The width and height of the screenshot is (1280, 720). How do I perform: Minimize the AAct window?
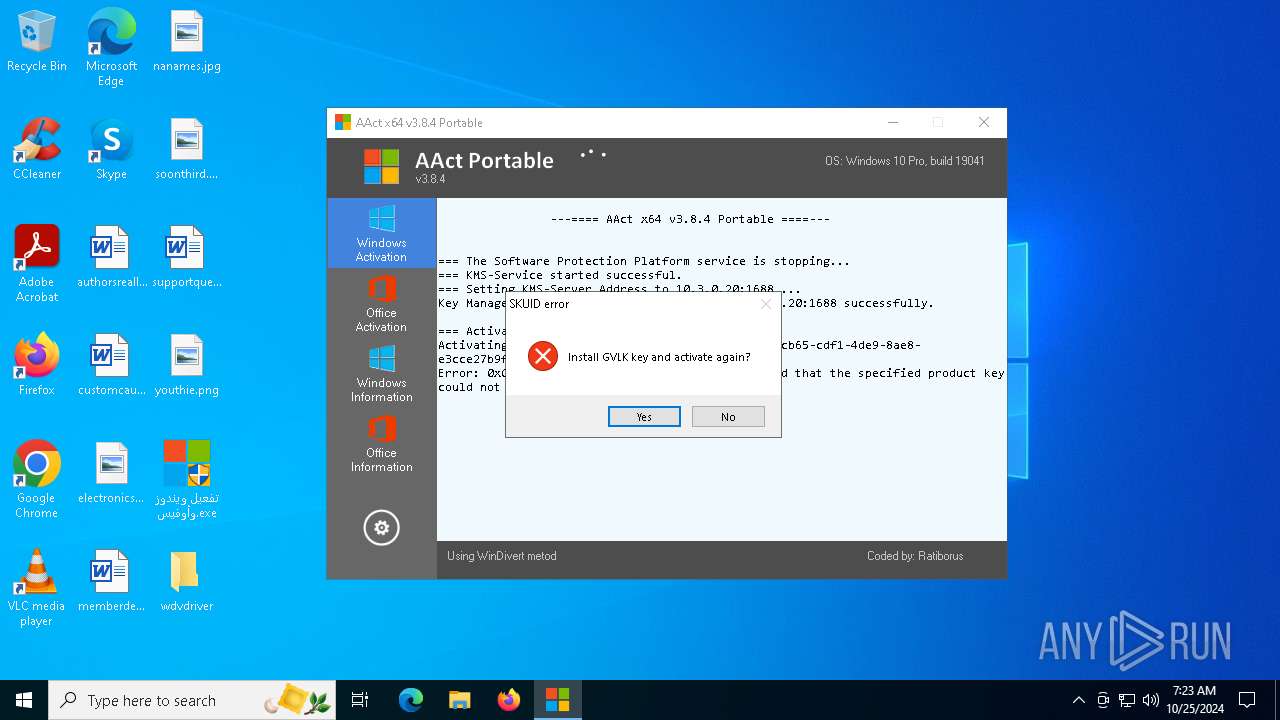(892, 123)
